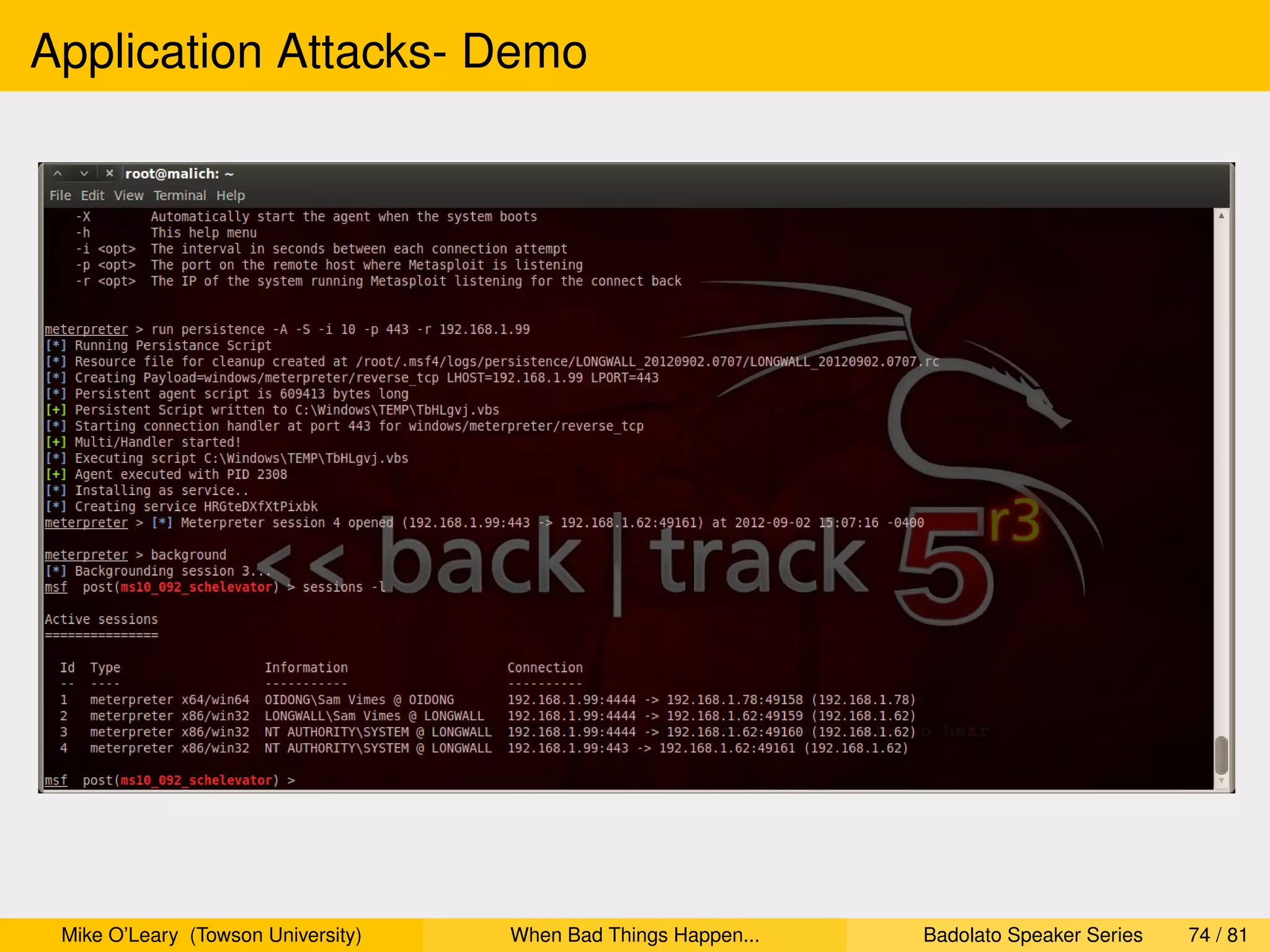
Task: Click the '-X' option help line
Action: point(306,217)
